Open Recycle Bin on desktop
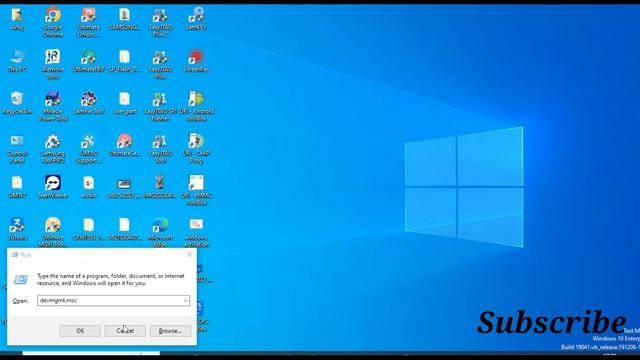 [17, 103]
